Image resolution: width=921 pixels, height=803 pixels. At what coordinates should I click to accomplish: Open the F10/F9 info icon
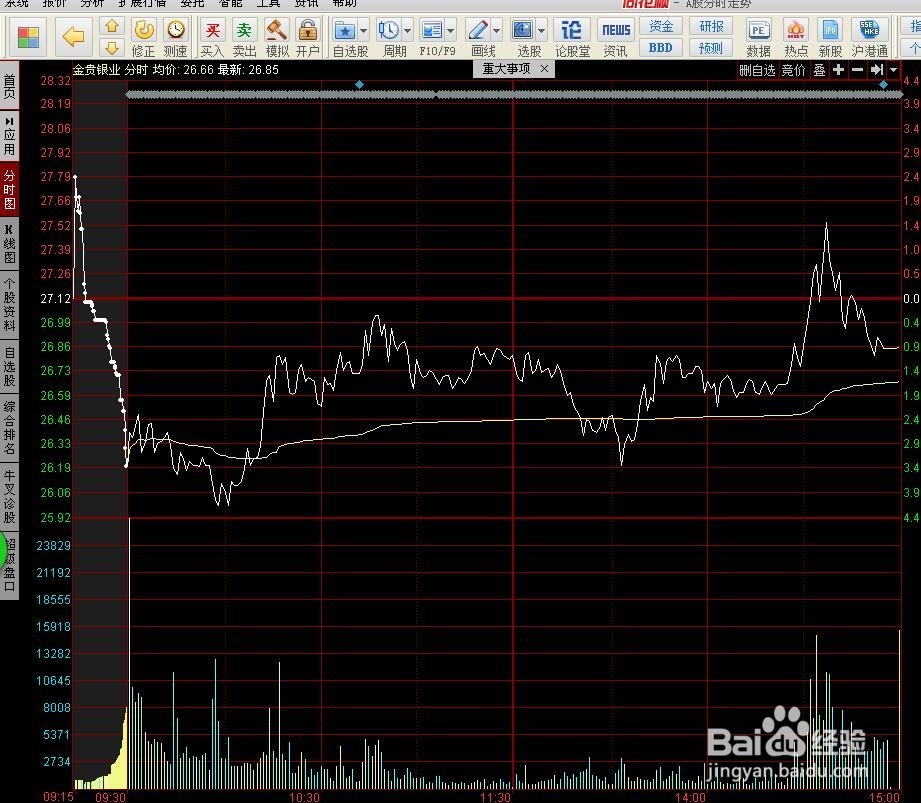[x=432, y=30]
